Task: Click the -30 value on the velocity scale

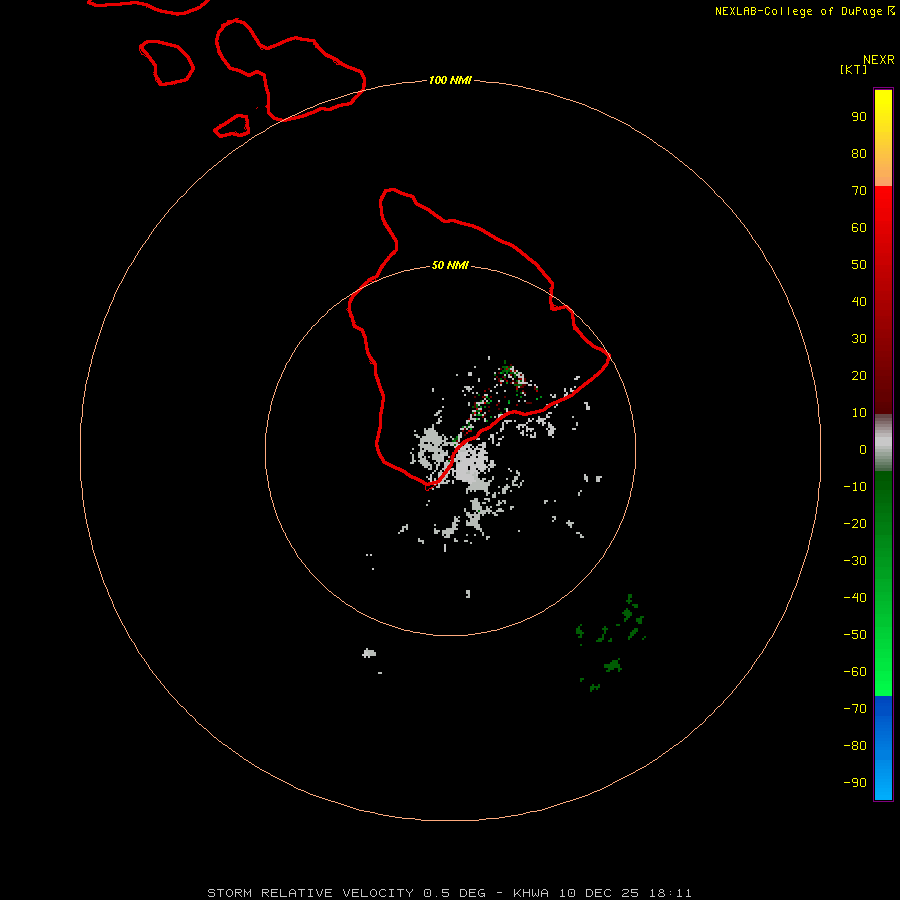Action: pyautogui.click(x=855, y=561)
